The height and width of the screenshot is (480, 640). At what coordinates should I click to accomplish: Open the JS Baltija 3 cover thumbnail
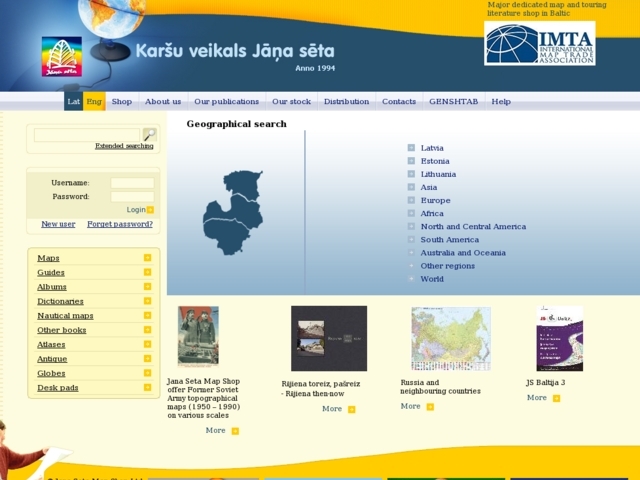coord(560,339)
